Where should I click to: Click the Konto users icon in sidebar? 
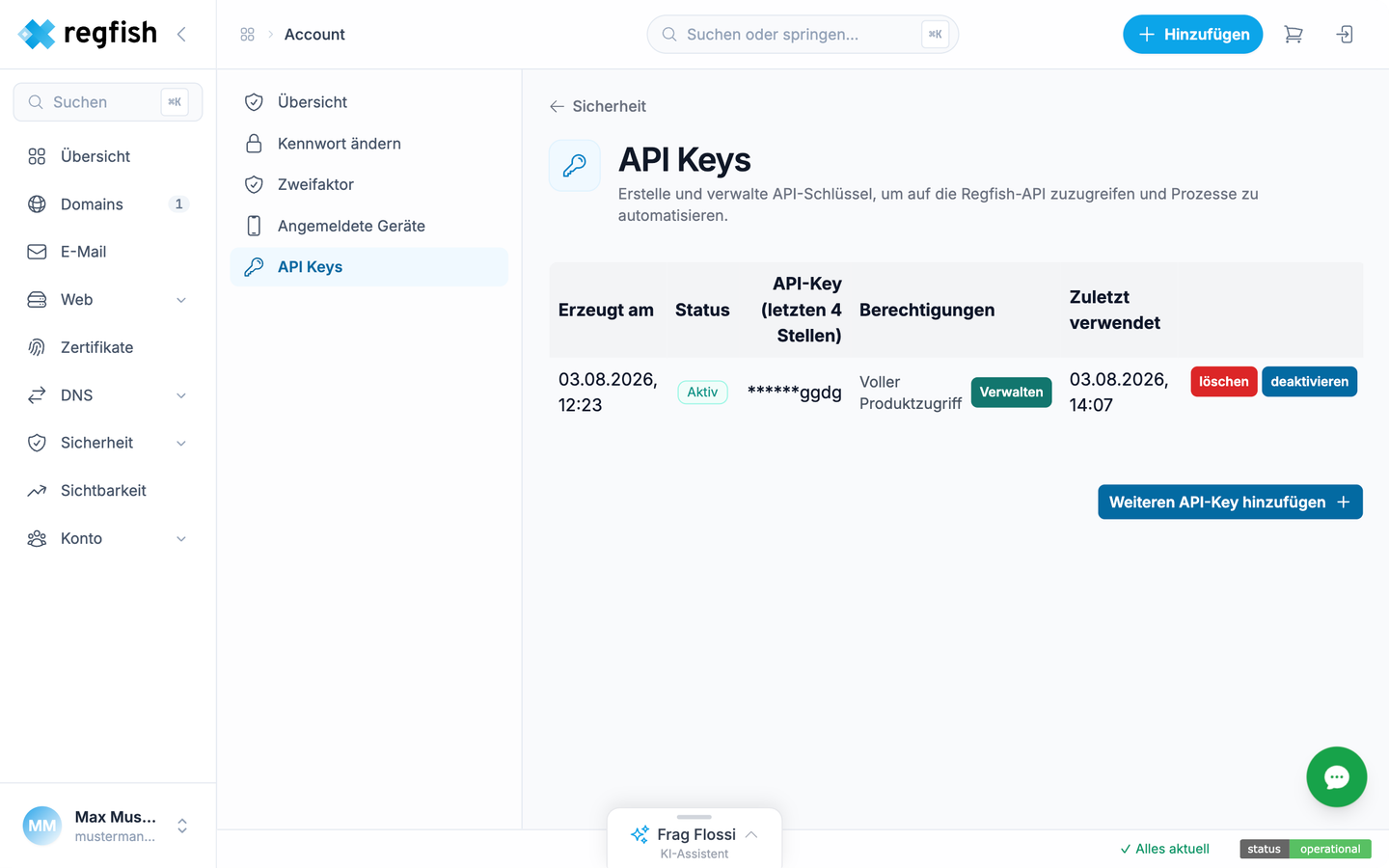tap(37, 538)
